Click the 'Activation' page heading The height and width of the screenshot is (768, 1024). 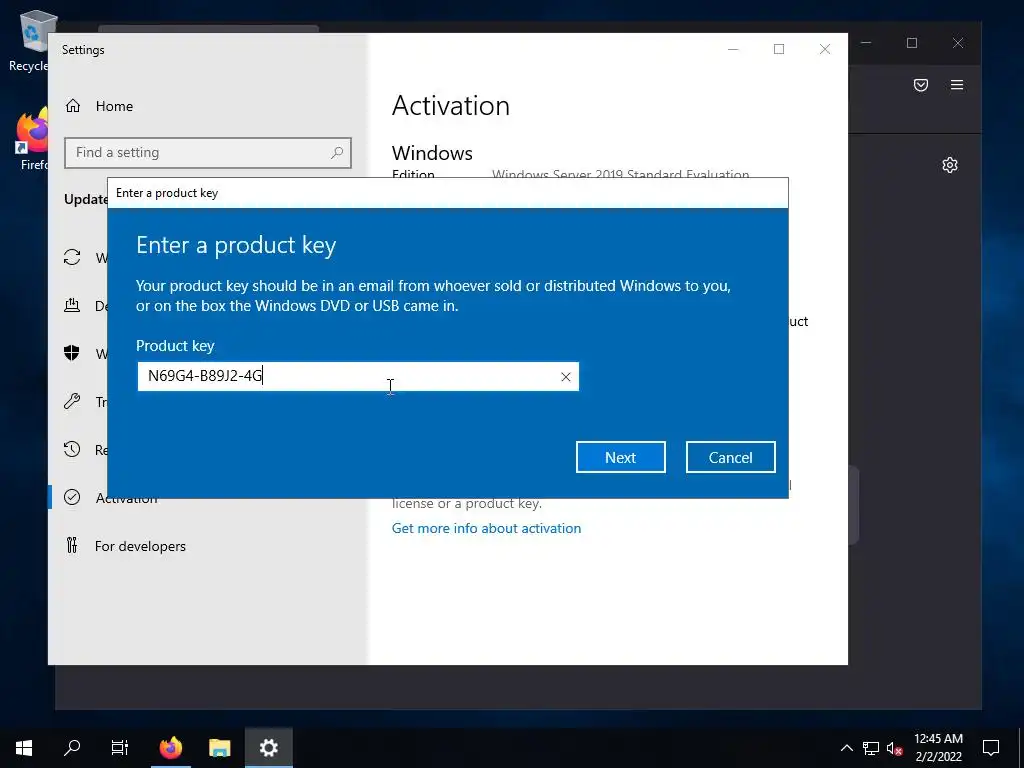pos(451,106)
